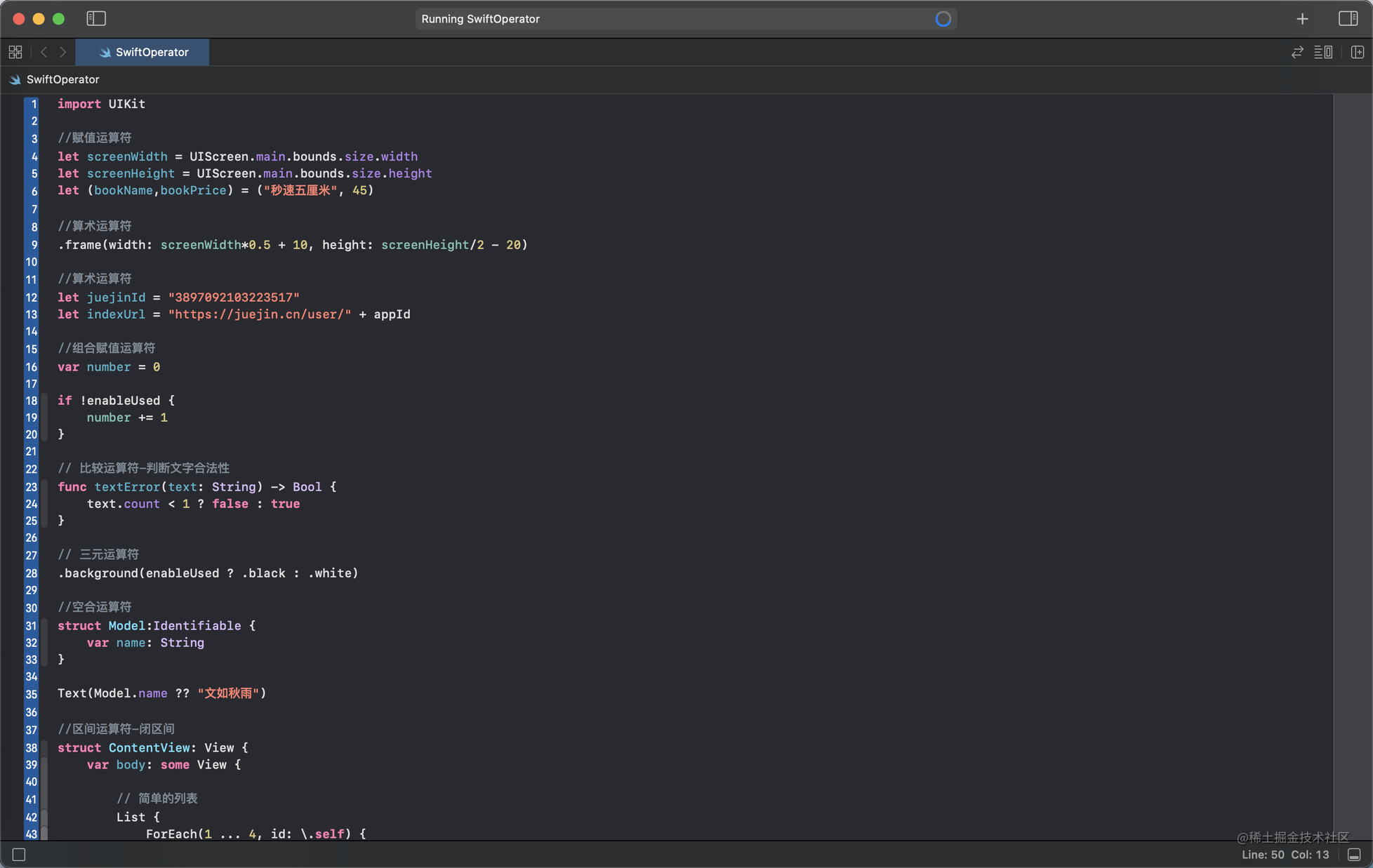Click the minimap scroll area on right

pos(1352,467)
